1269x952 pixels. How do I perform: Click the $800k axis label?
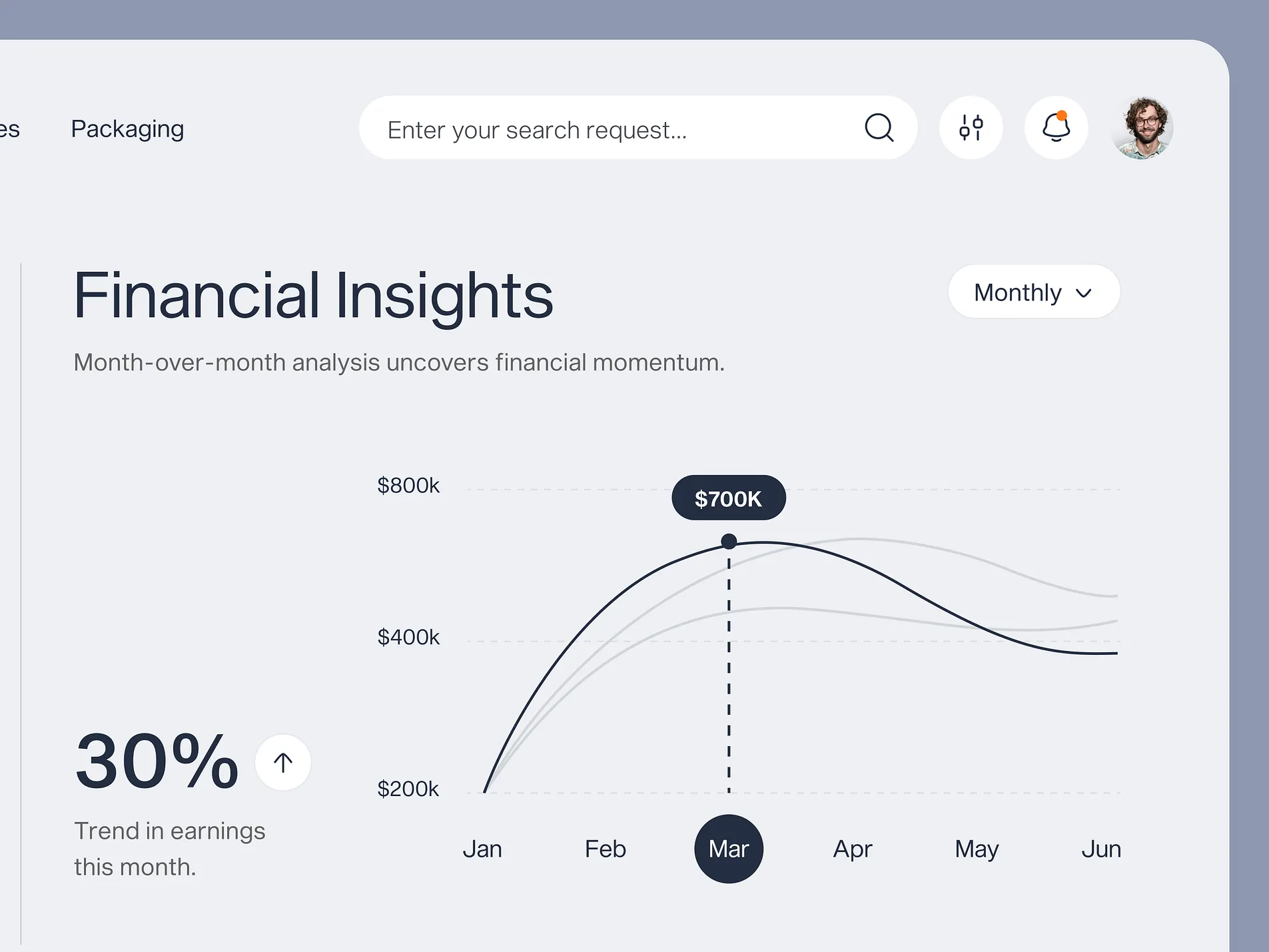[408, 486]
